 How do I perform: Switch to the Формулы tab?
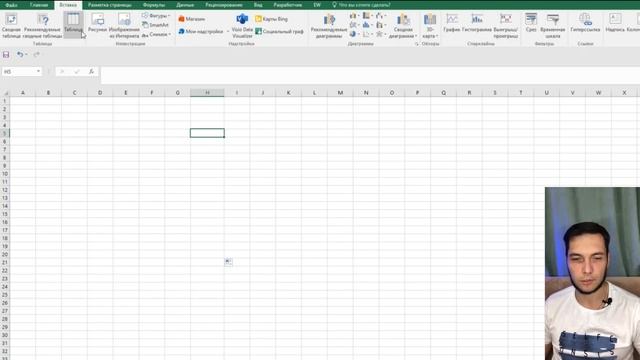tap(154, 5)
